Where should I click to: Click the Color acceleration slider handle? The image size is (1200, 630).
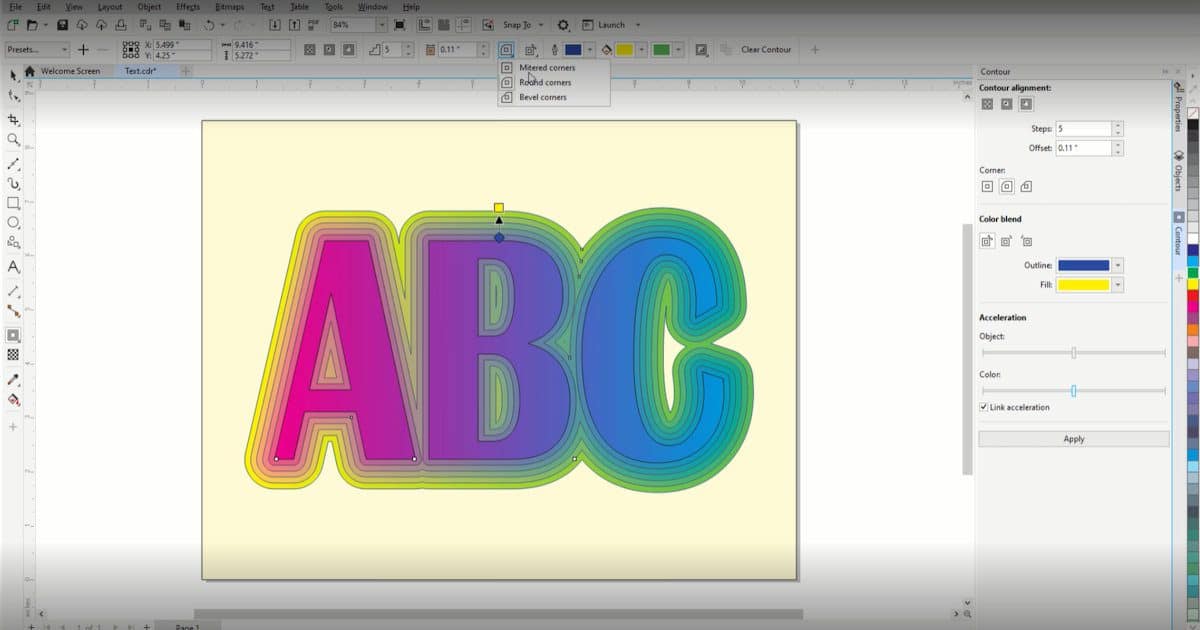[1073, 390]
